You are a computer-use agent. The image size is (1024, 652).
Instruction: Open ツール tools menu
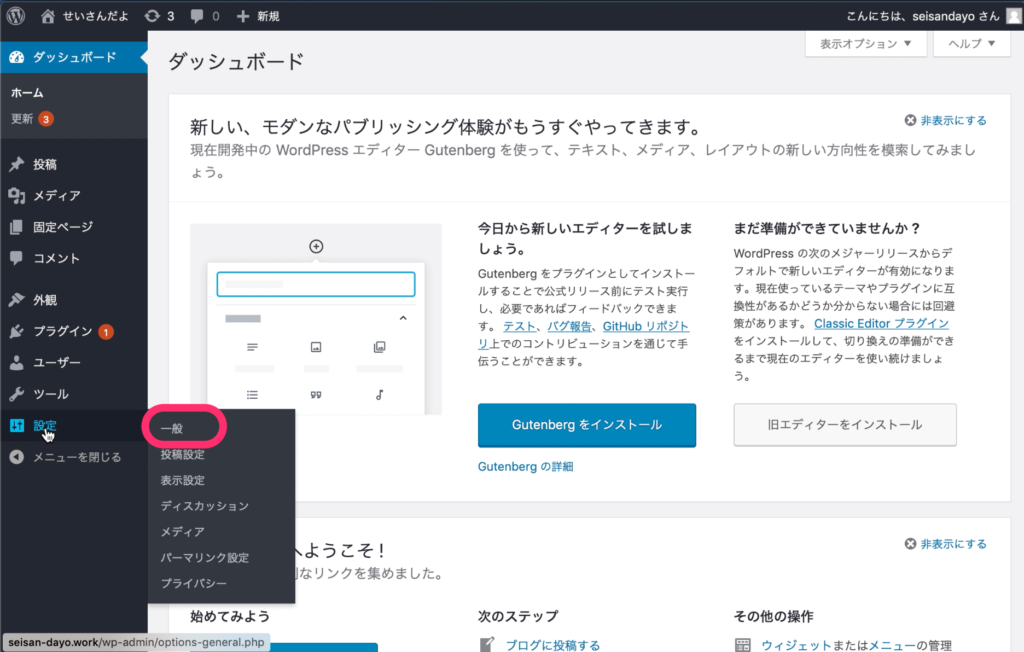(x=50, y=394)
